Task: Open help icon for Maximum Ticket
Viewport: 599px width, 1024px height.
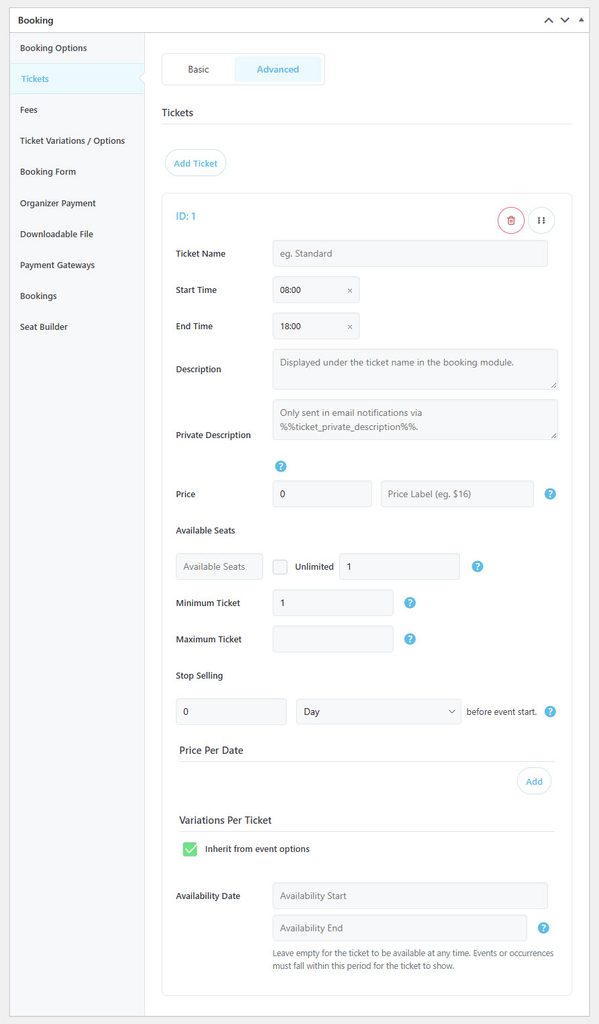Action: 410,639
